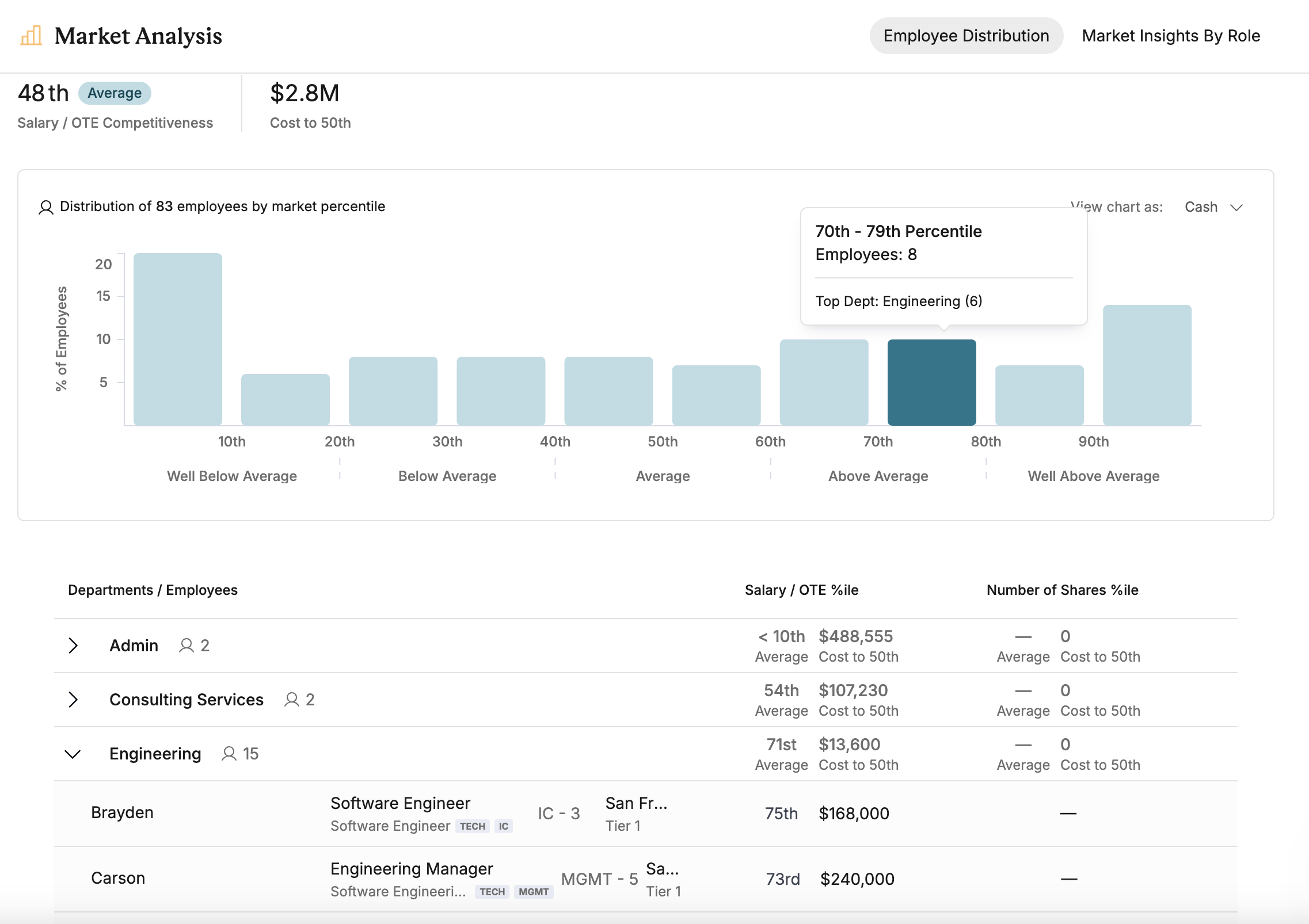Switch to Employee Distribution tab

[x=966, y=36]
